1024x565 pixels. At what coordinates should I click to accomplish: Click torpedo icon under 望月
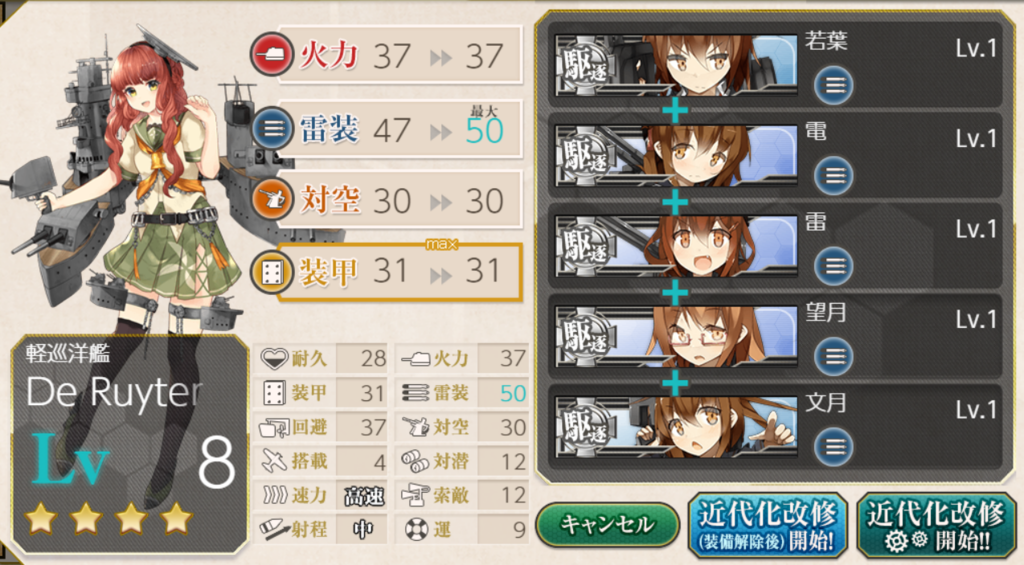pos(833,356)
